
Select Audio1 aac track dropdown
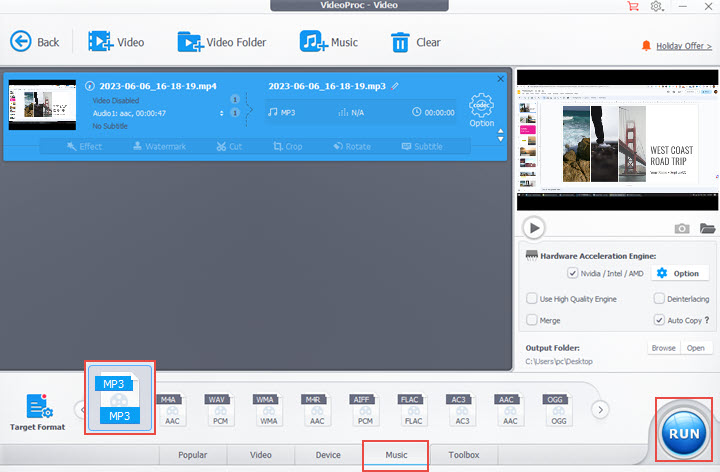222,113
